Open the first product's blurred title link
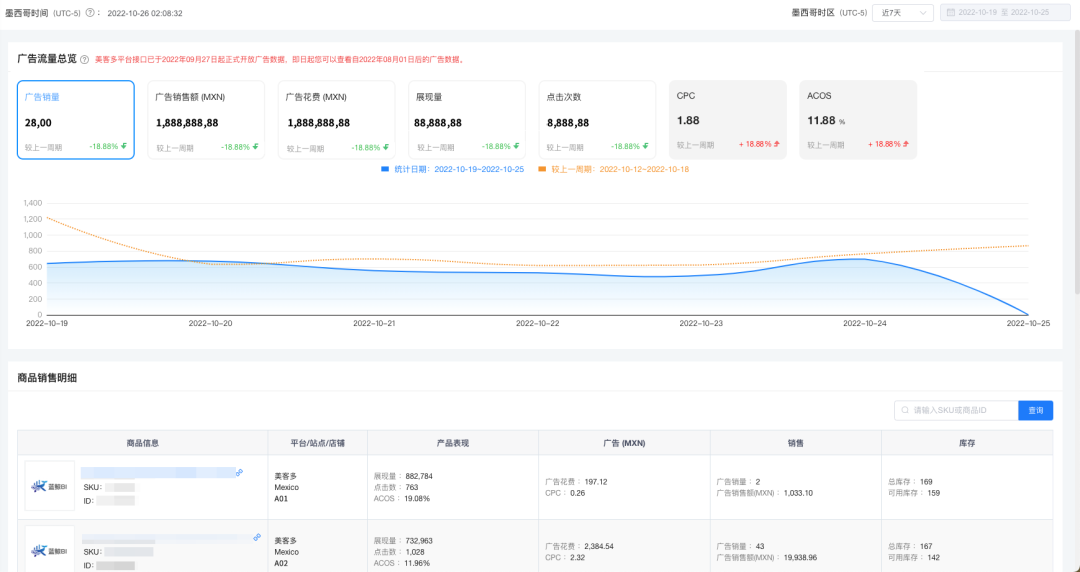The width and height of the screenshot is (1080, 572). click(x=158, y=473)
